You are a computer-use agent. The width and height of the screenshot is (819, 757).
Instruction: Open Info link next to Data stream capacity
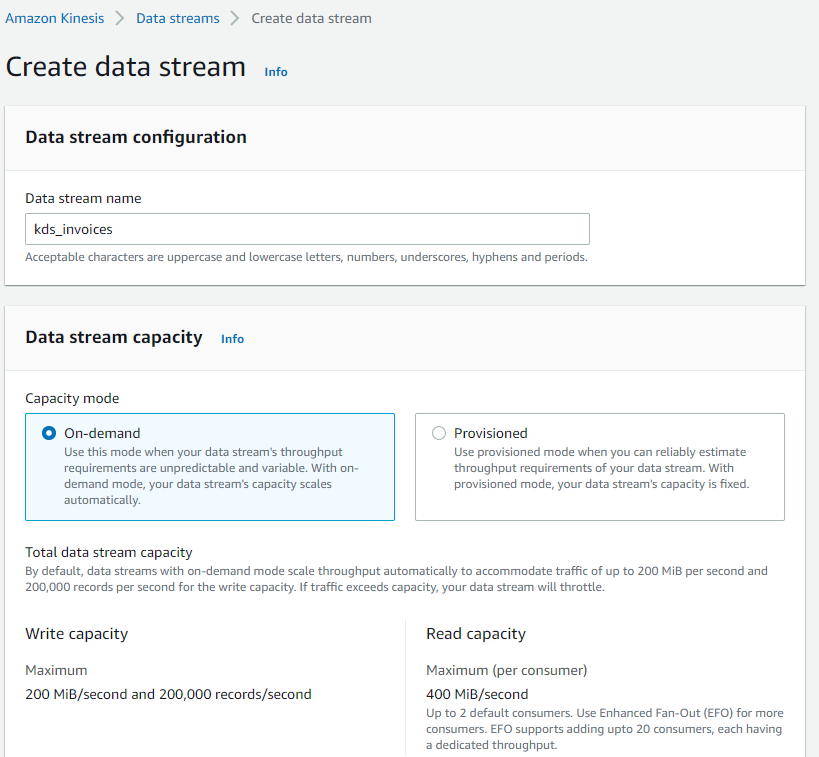pyautogui.click(x=232, y=339)
